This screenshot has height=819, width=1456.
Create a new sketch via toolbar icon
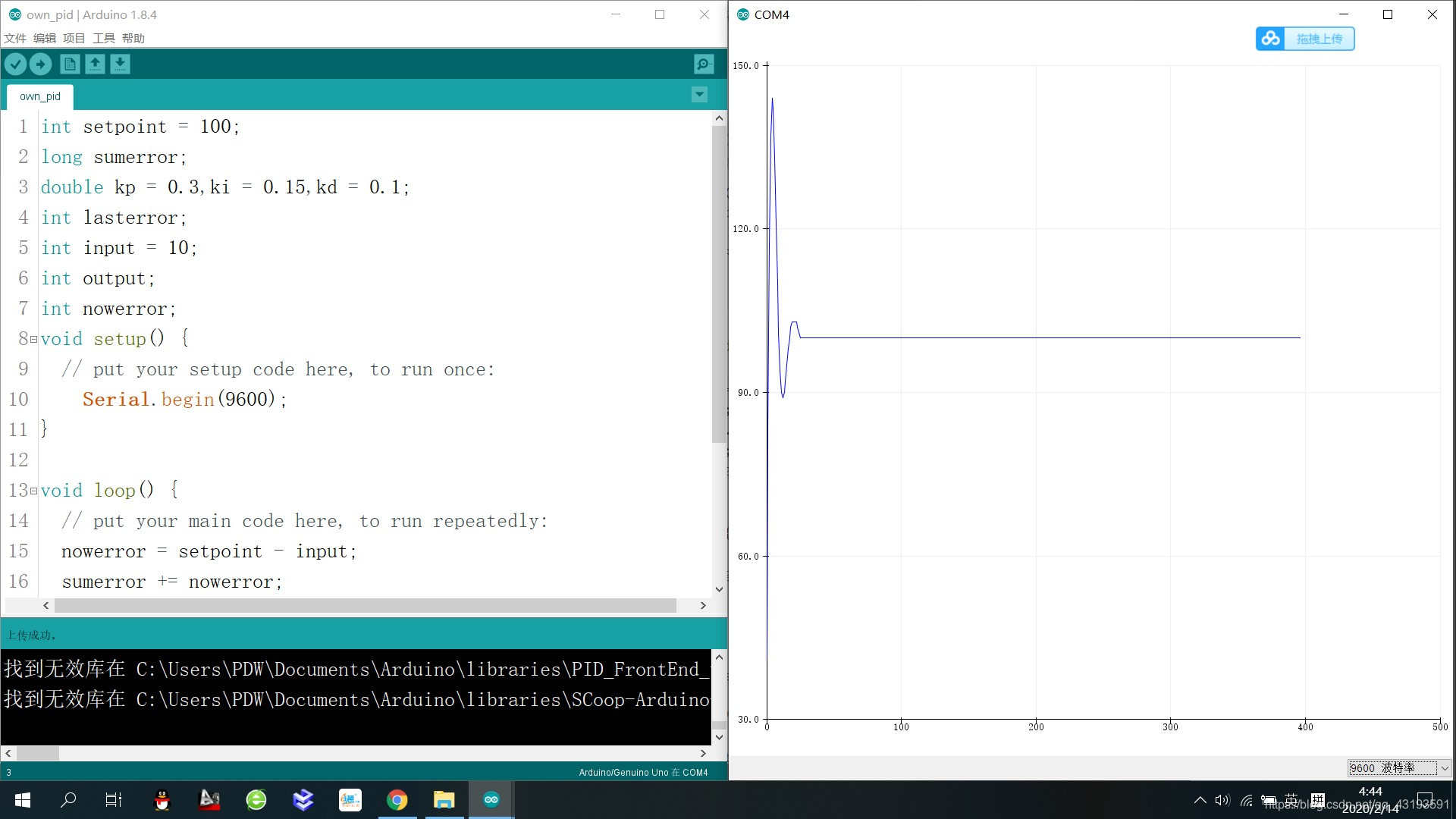point(70,64)
